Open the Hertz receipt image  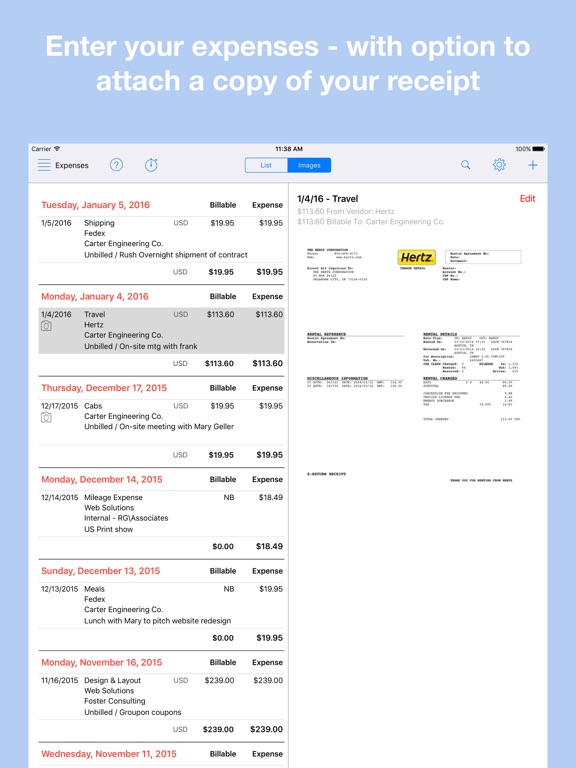(x=414, y=365)
